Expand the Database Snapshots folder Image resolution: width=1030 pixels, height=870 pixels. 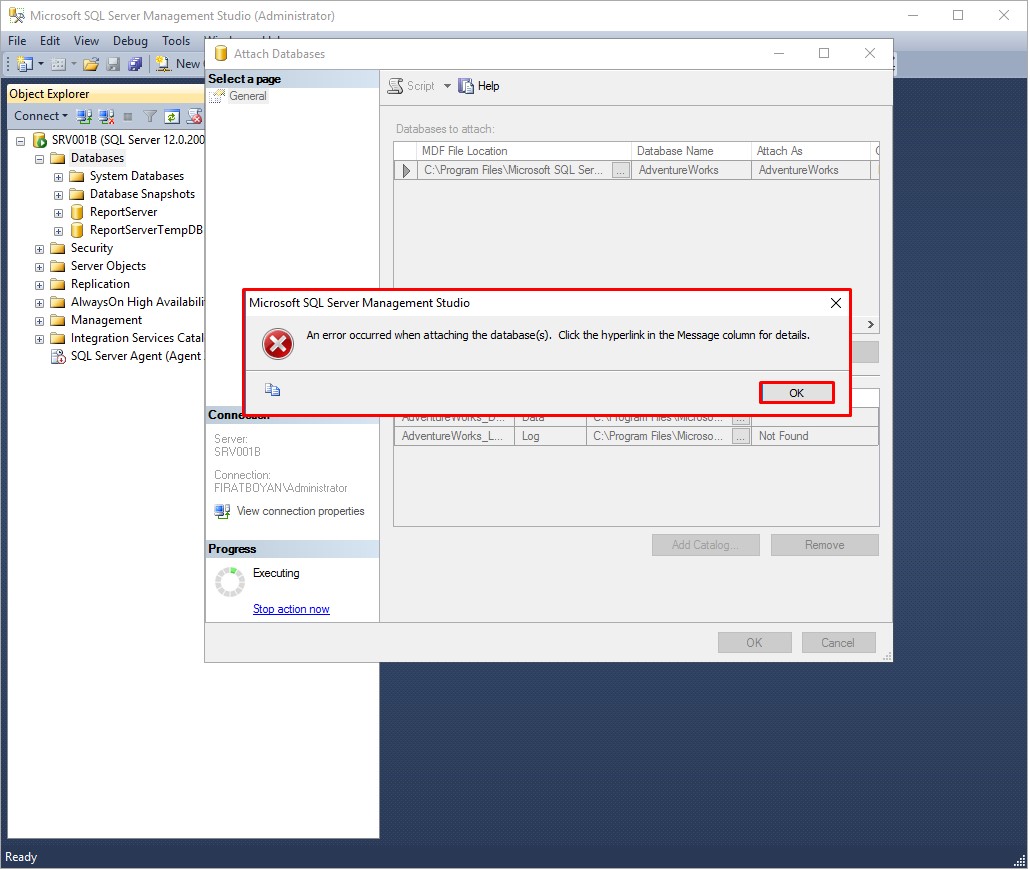(x=58, y=195)
